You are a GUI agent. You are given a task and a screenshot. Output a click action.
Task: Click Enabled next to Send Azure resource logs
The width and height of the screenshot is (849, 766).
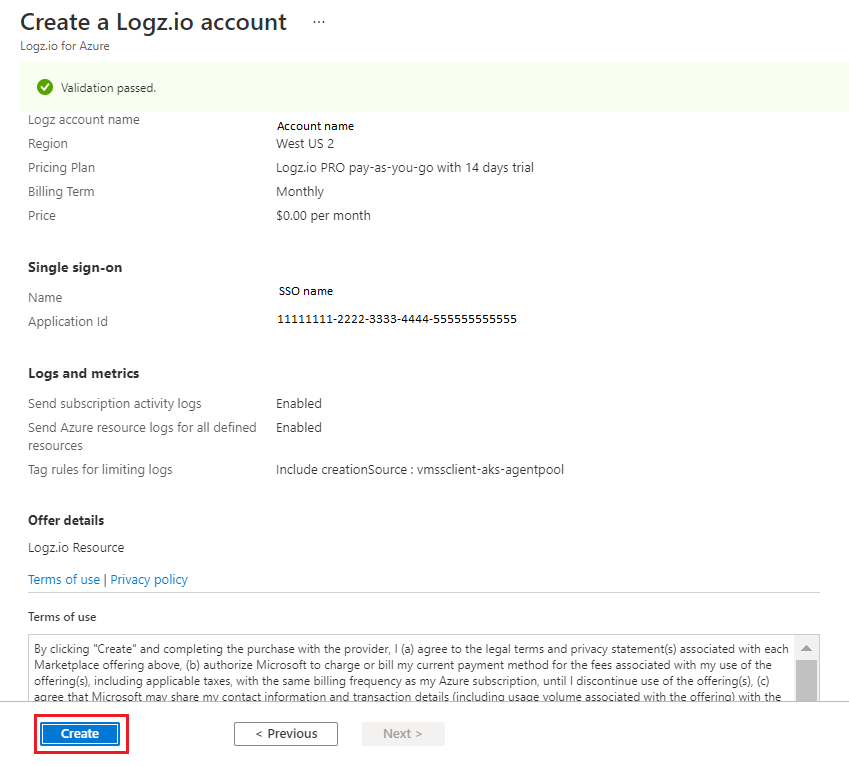[x=299, y=428]
